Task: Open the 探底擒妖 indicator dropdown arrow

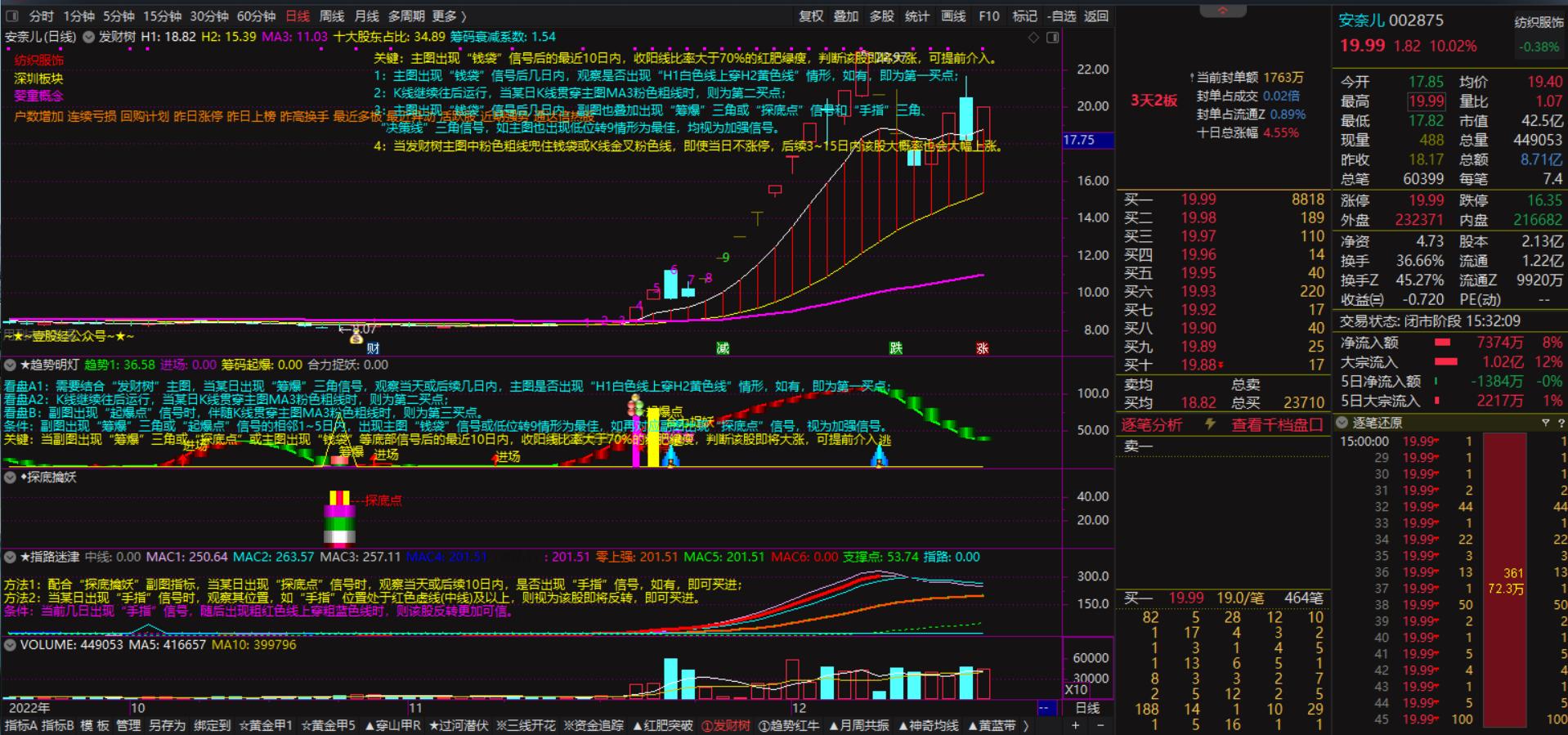Action: tap(11, 477)
